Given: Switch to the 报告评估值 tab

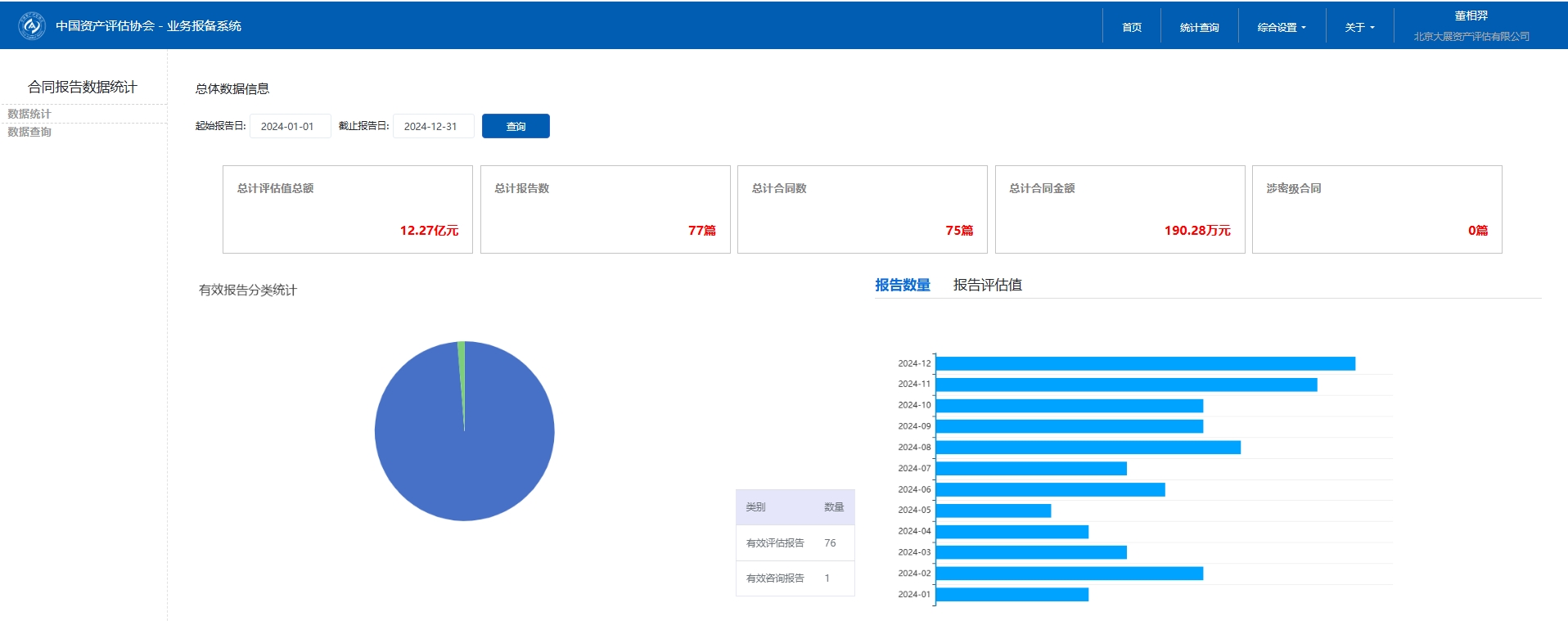Looking at the screenshot, I should pos(987,285).
